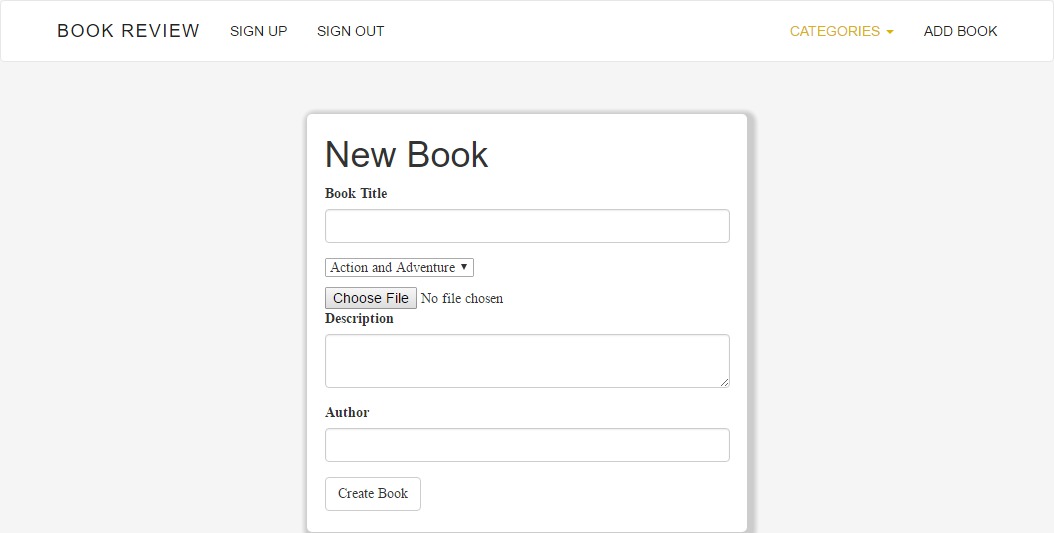
Task: Click the BOOK REVIEW brand link
Action: coord(128,31)
